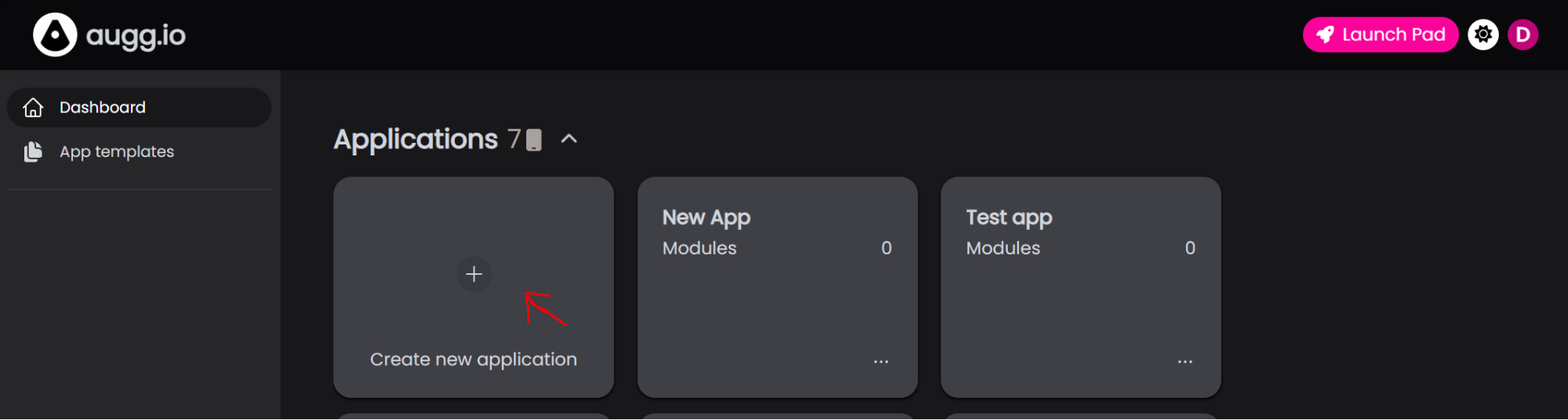The width and height of the screenshot is (1568, 420).
Task: Open the New App three-dot options menu
Action: 881,362
